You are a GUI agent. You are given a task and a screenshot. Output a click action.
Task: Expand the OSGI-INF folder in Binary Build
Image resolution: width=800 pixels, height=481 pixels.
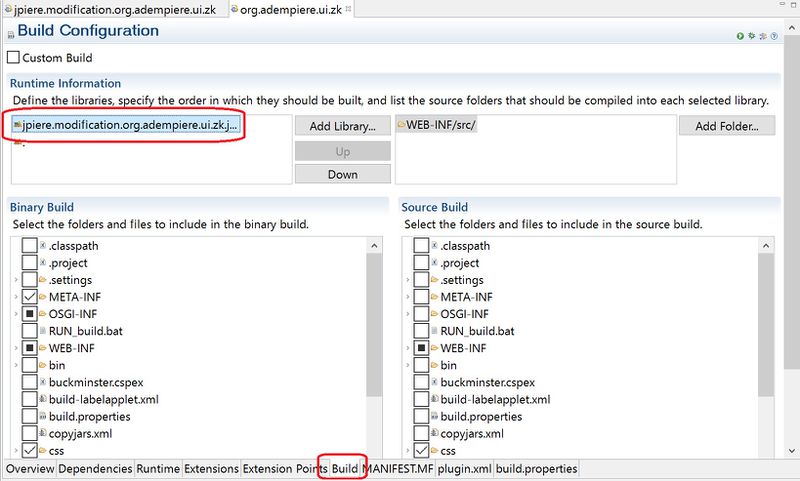[x=15, y=314]
